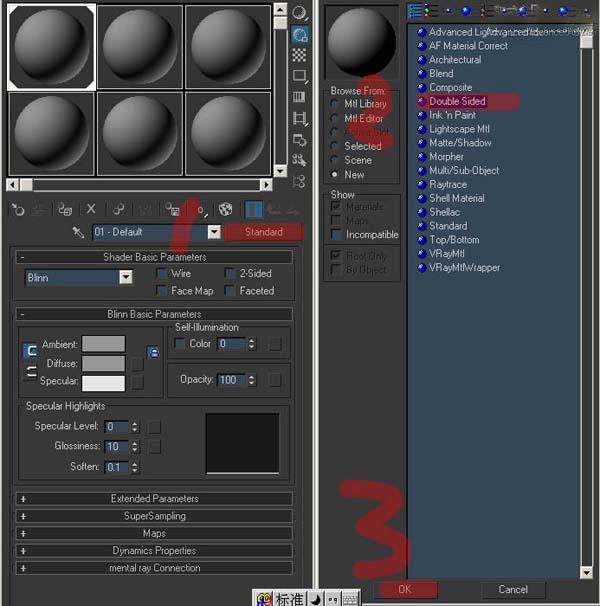Select the Selected radio button

[x=334, y=146]
